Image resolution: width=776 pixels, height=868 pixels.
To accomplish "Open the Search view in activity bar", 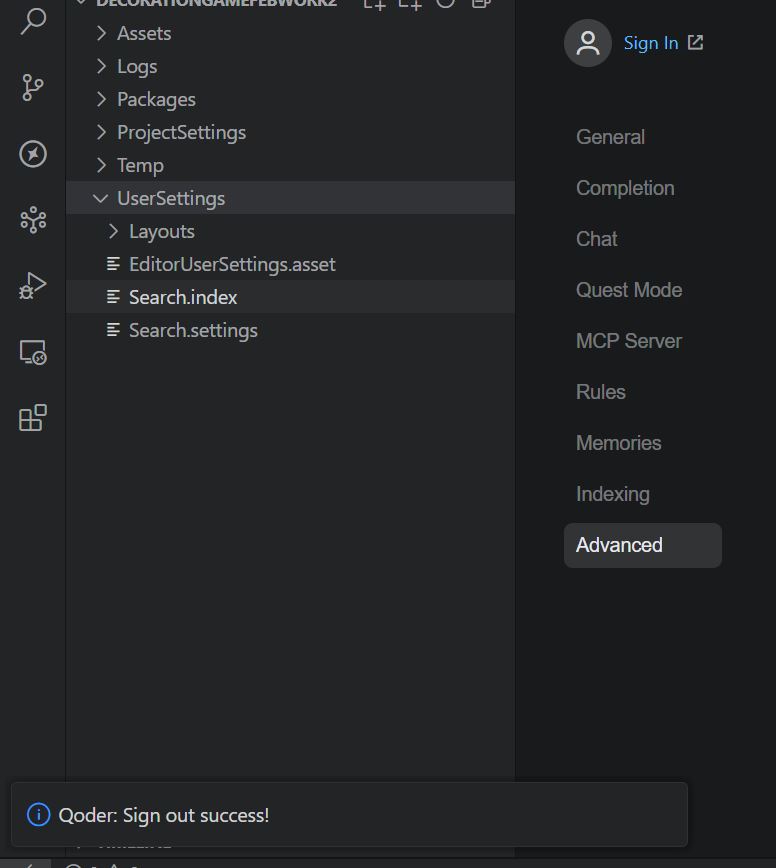I will click(33, 21).
